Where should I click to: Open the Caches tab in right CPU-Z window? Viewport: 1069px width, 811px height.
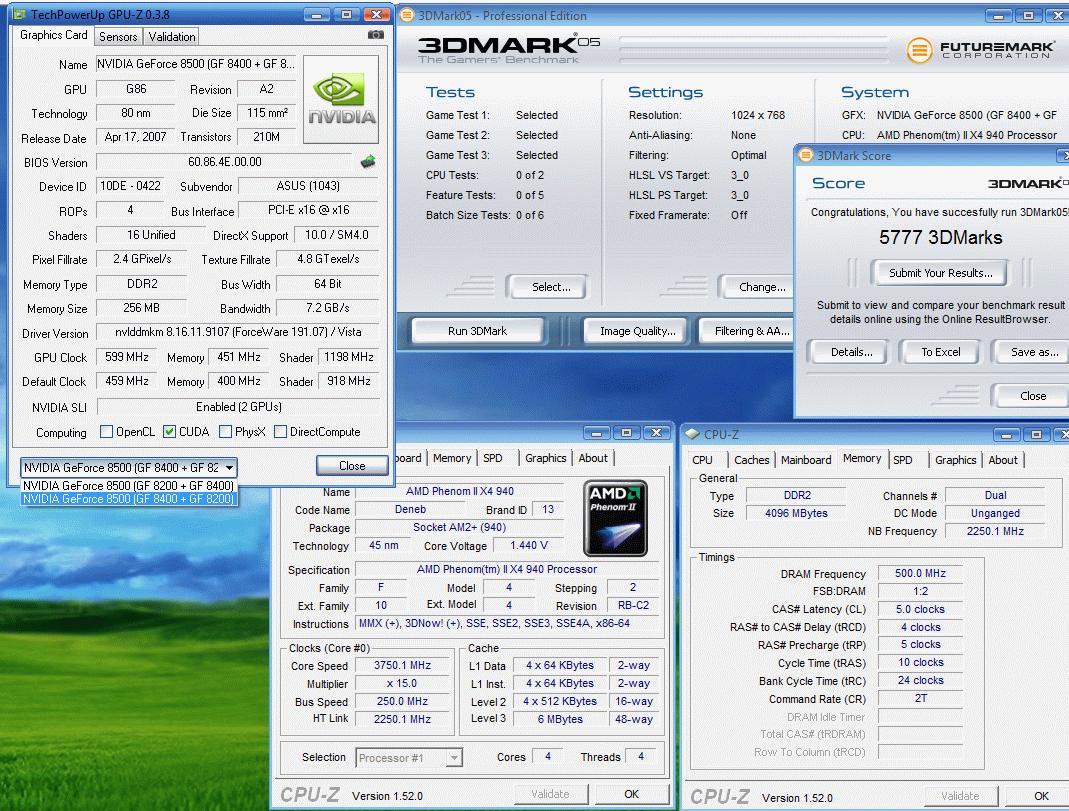(x=751, y=460)
